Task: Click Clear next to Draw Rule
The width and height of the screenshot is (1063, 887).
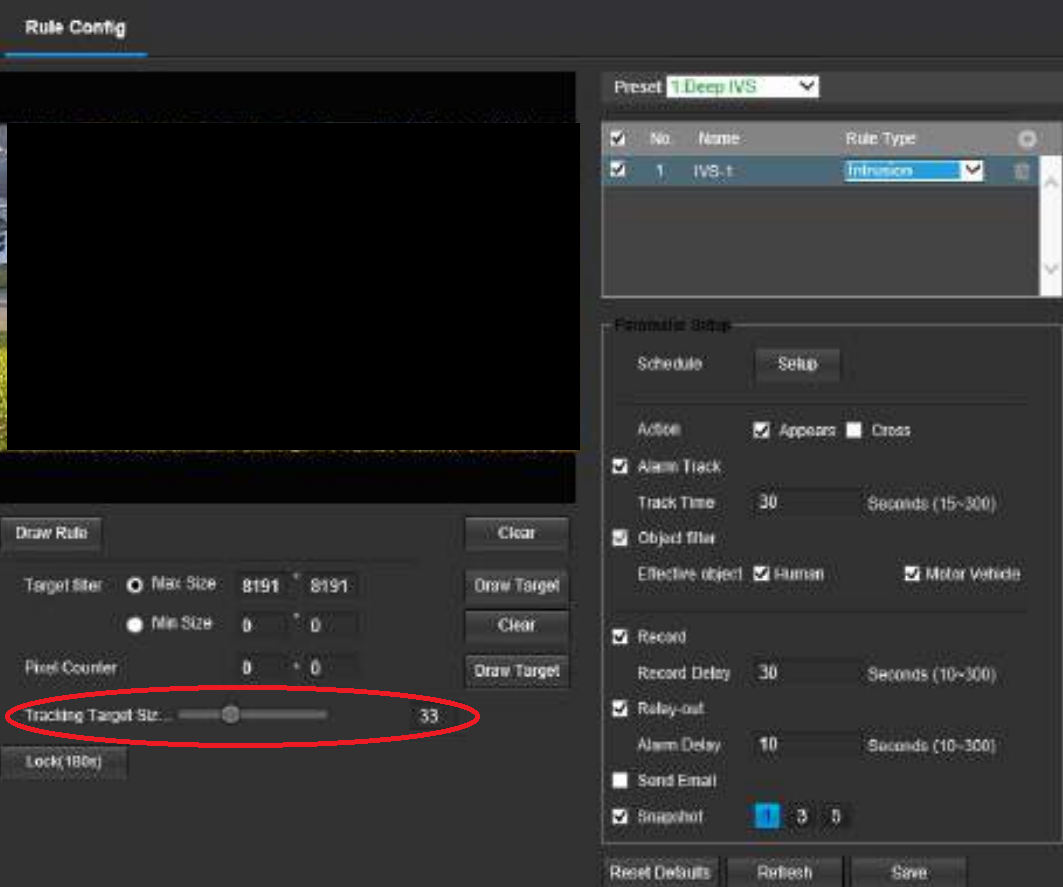Action: (517, 534)
